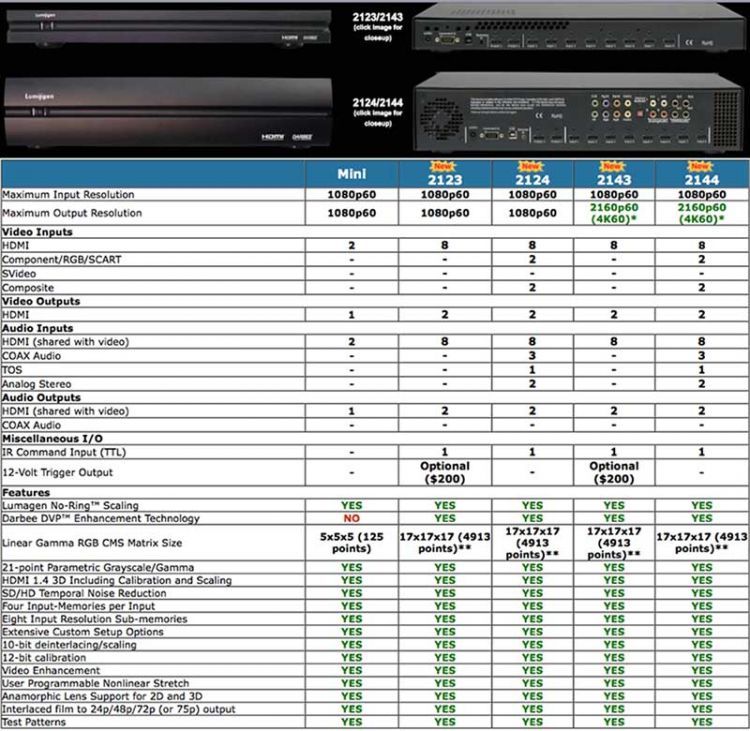Click 17x17x17 (4913 points) under 2123
750x731 pixels.
(445, 543)
